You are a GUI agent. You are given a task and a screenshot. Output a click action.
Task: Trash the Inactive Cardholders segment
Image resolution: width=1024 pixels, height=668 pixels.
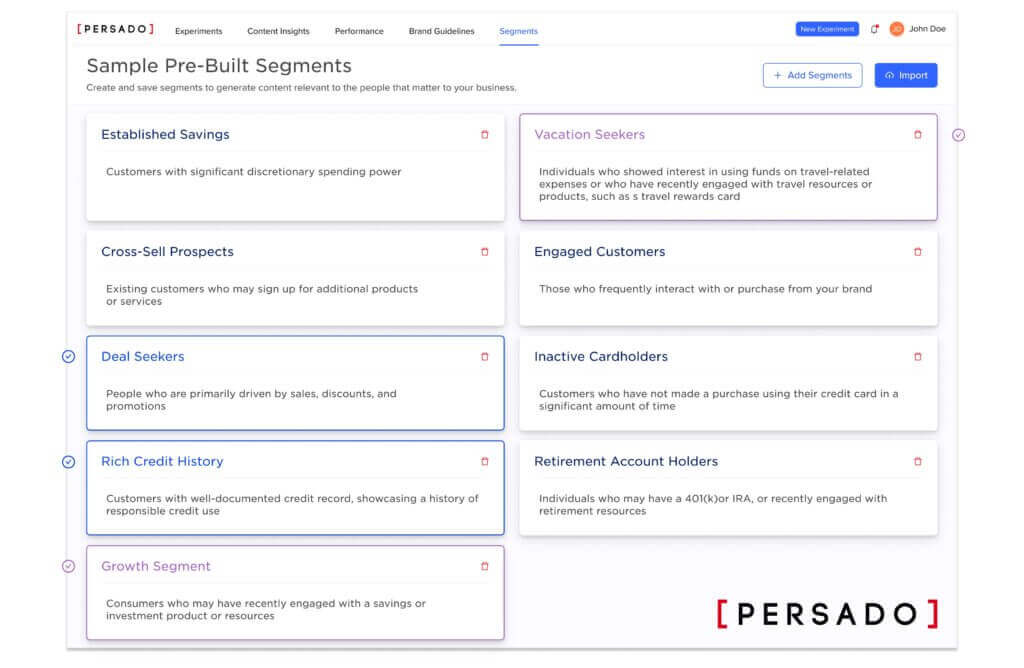(x=918, y=357)
